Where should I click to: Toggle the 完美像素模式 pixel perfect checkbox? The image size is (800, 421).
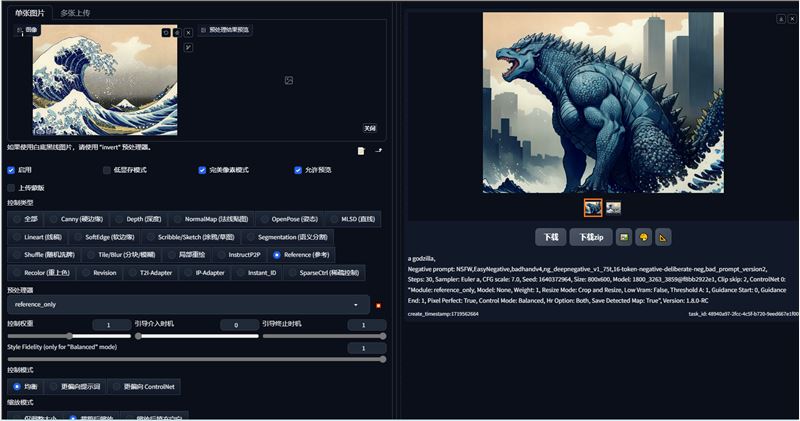pos(202,170)
